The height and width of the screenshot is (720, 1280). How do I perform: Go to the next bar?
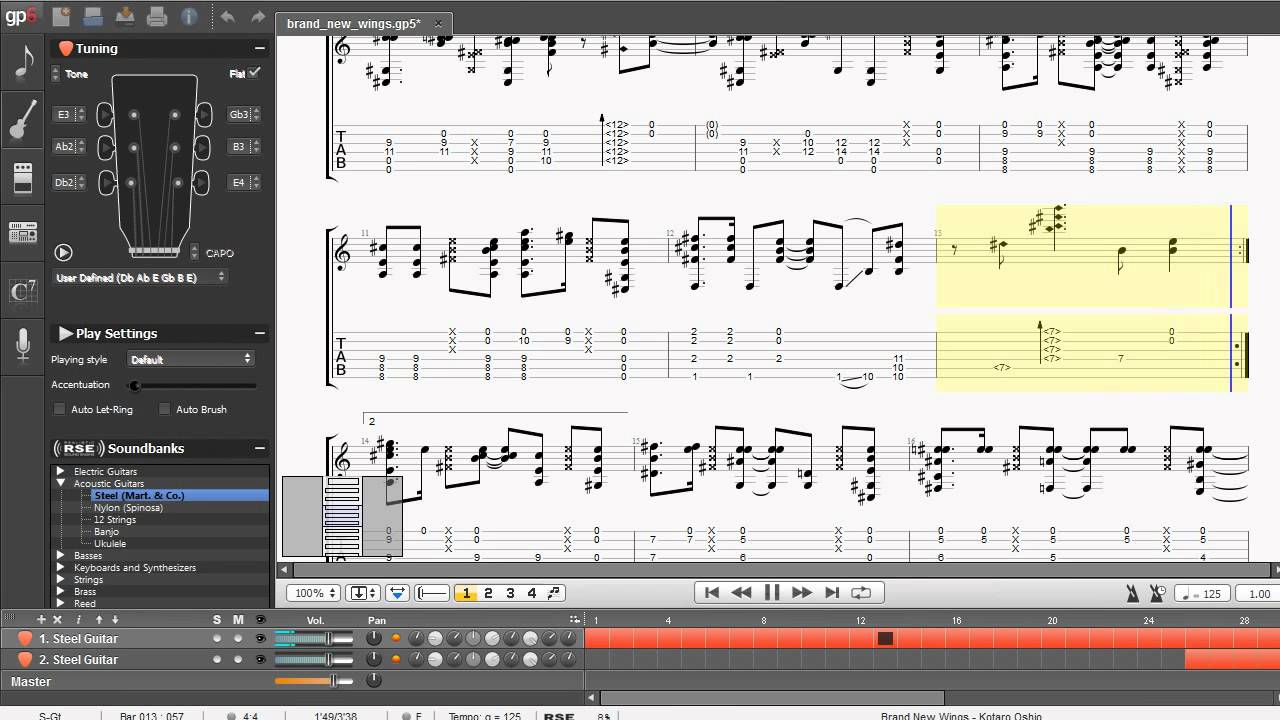[x=802, y=593]
